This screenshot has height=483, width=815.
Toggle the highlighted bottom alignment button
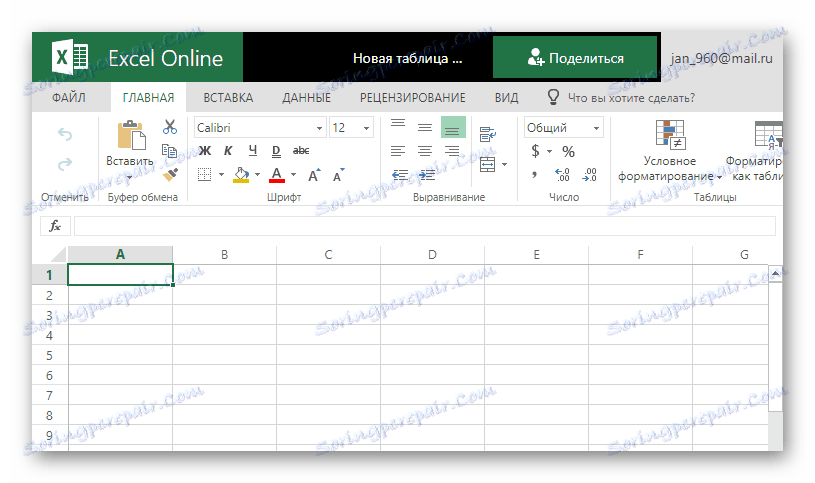tap(453, 127)
